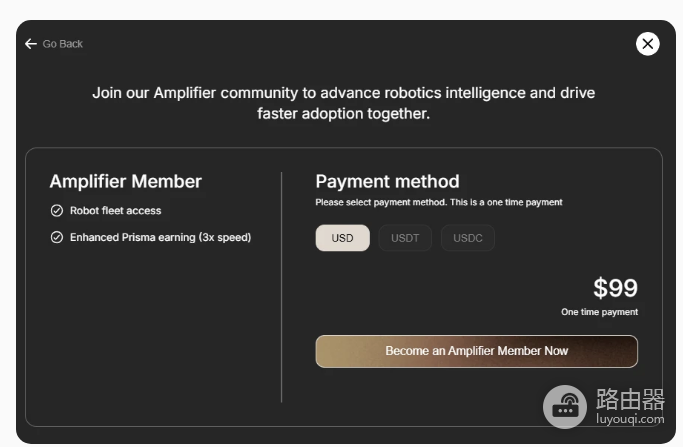Click the Payment method heading
Viewport: 683px width, 447px height.
coord(387,181)
